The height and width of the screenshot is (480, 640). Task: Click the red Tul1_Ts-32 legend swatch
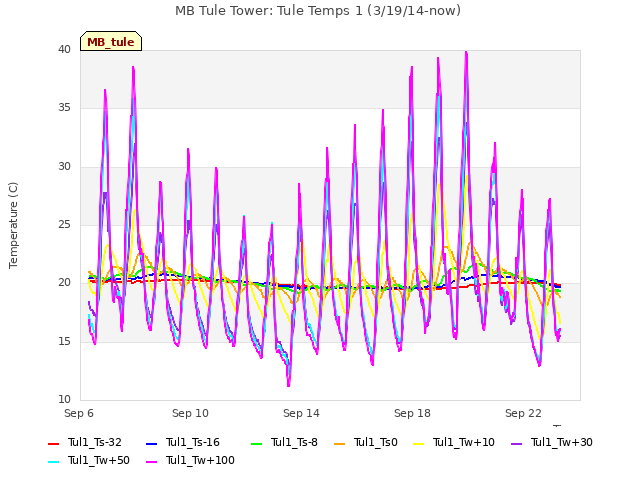click(x=54, y=444)
